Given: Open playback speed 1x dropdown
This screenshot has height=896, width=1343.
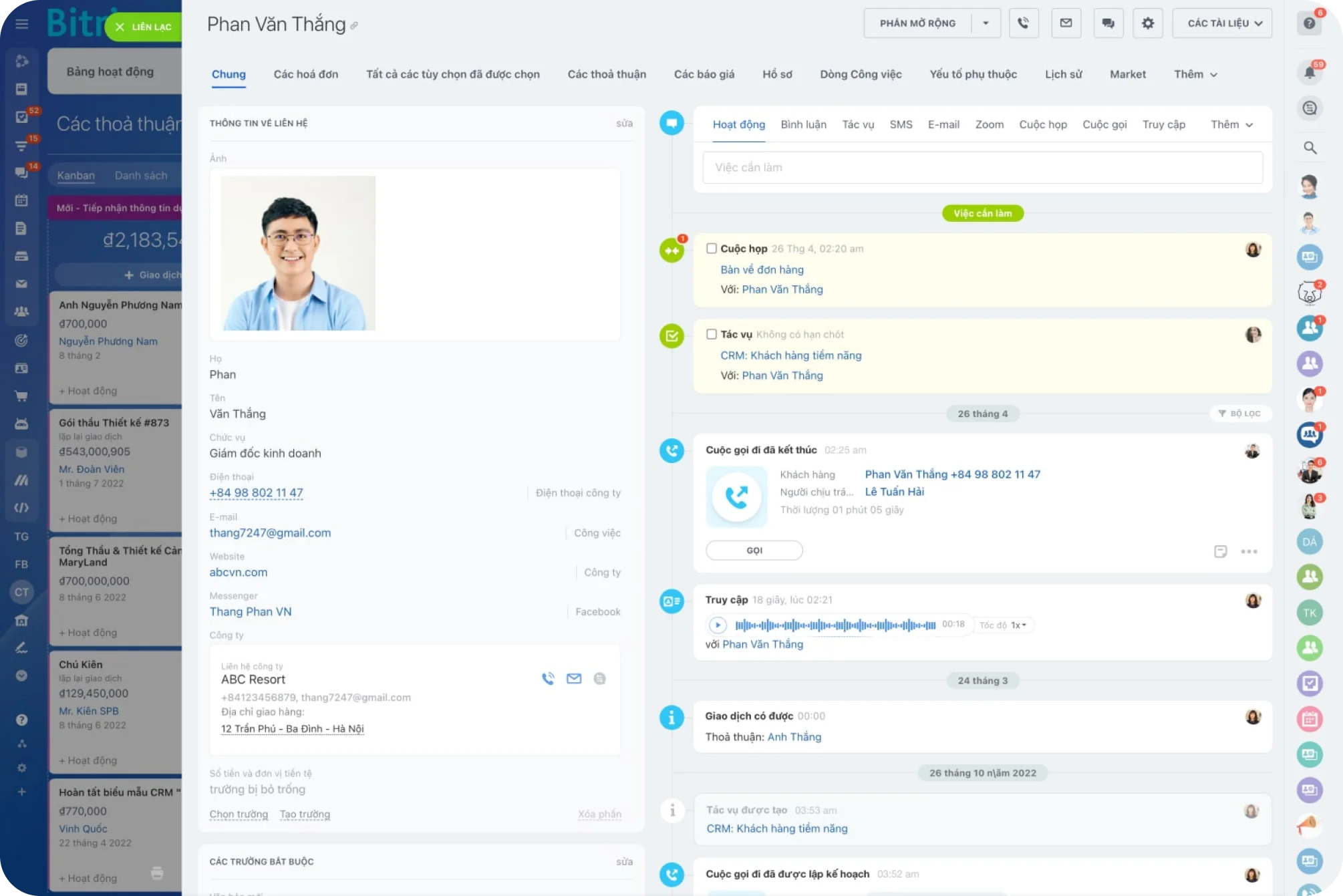Looking at the screenshot, I should (1018, 625).
